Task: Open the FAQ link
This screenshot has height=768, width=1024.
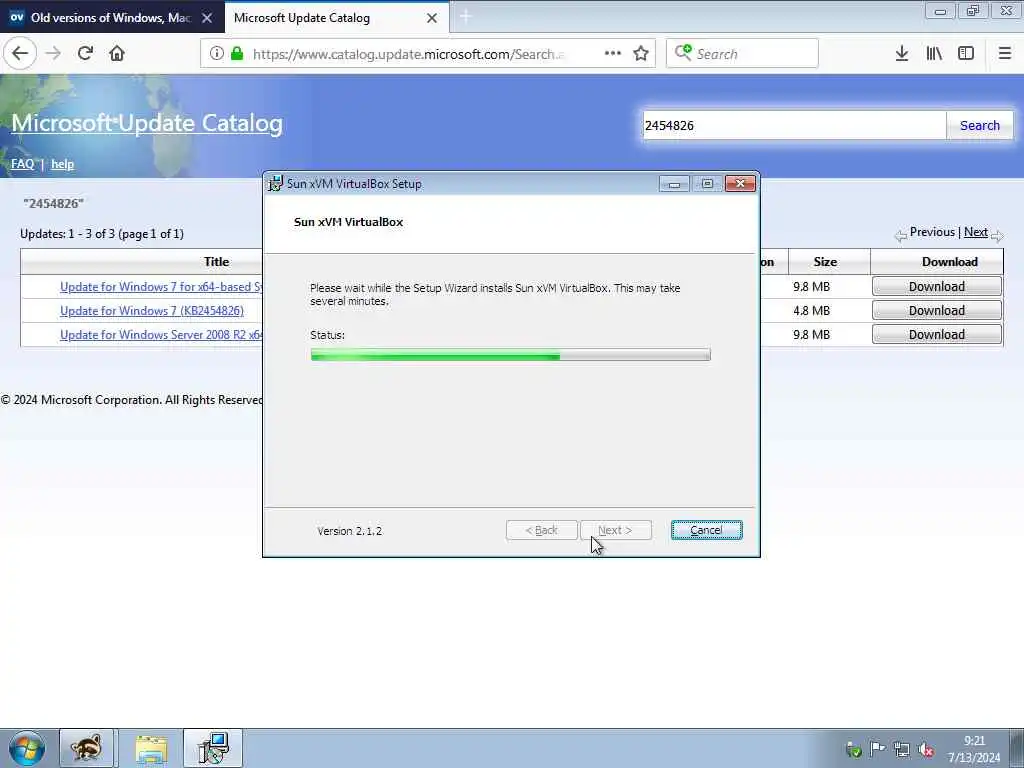Action: coord(23,164)
